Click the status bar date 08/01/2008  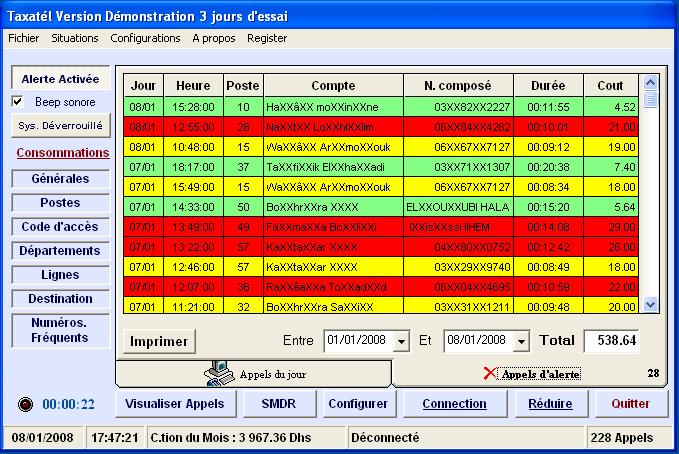[x=43, y=438]
